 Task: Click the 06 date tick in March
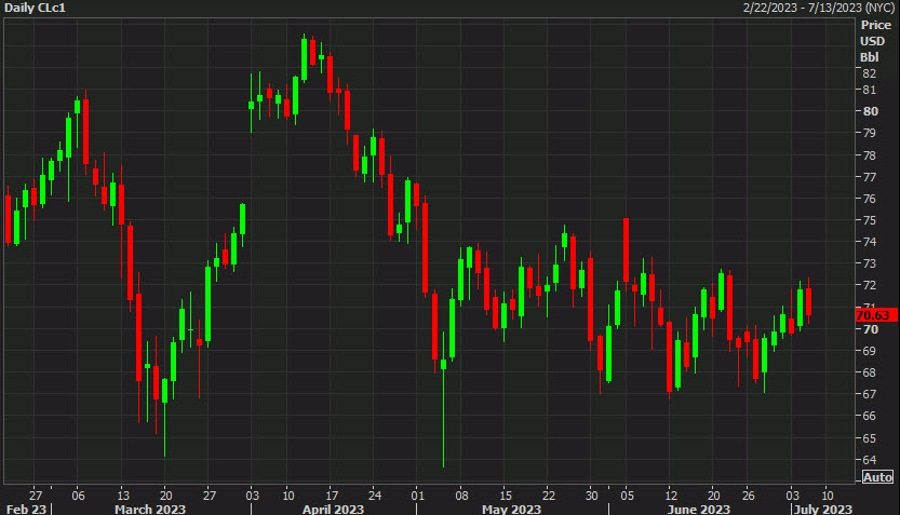(x=78, y=494)
